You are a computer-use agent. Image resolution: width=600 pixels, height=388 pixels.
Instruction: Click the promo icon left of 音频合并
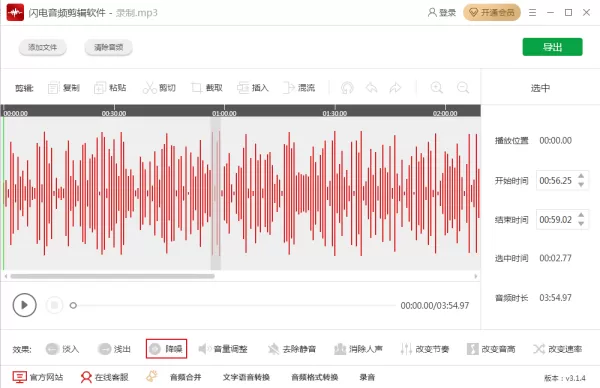point(152,377)
